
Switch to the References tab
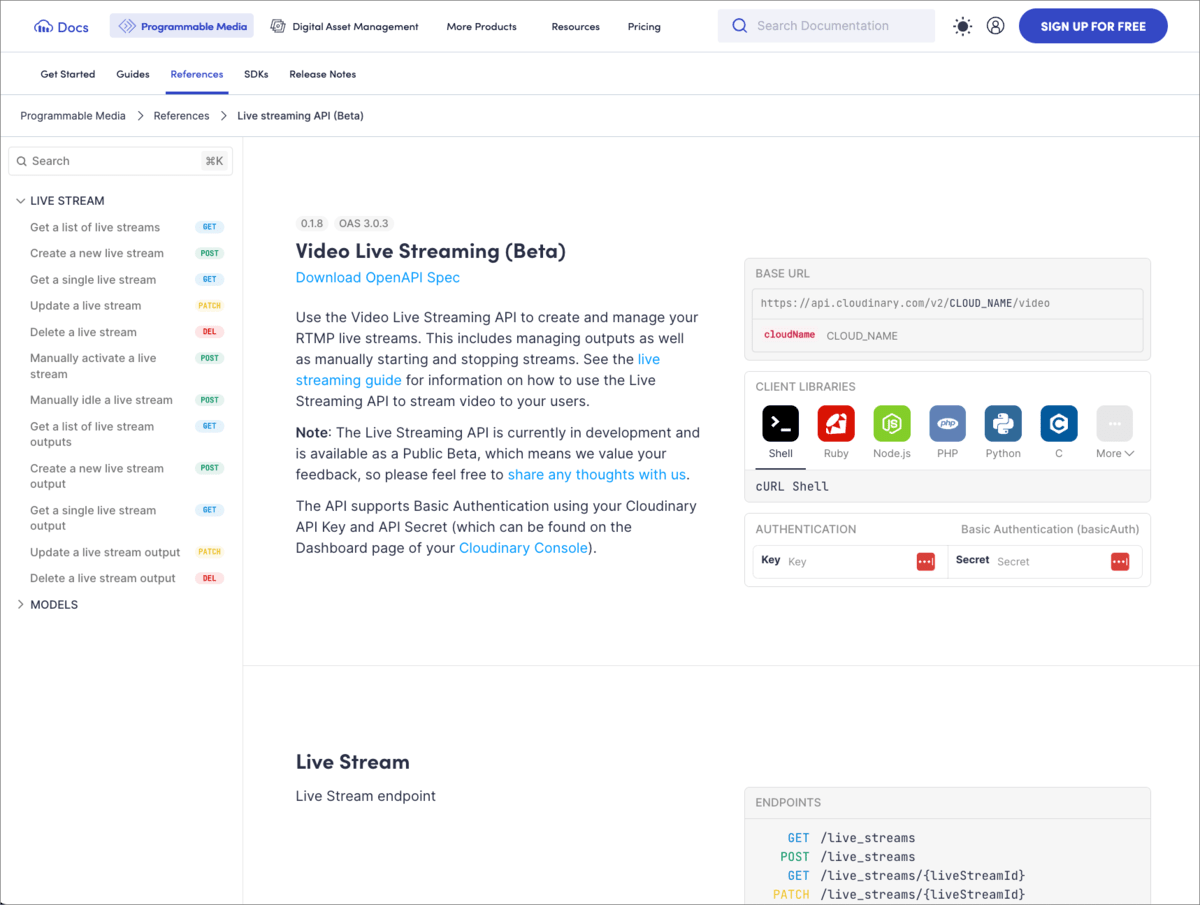pos(197,74)
